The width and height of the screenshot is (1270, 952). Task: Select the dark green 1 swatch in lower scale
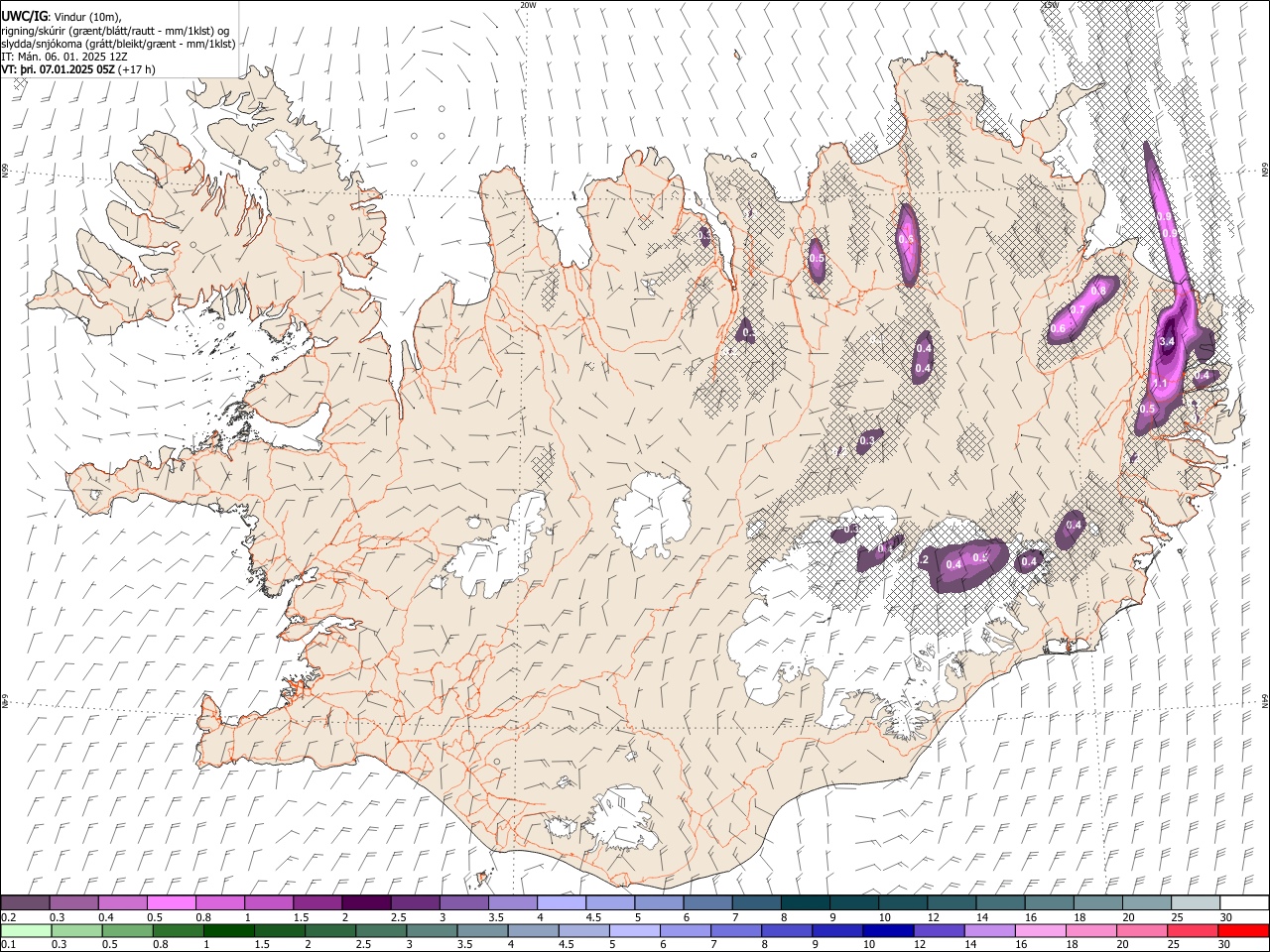(x=228, y=931)
